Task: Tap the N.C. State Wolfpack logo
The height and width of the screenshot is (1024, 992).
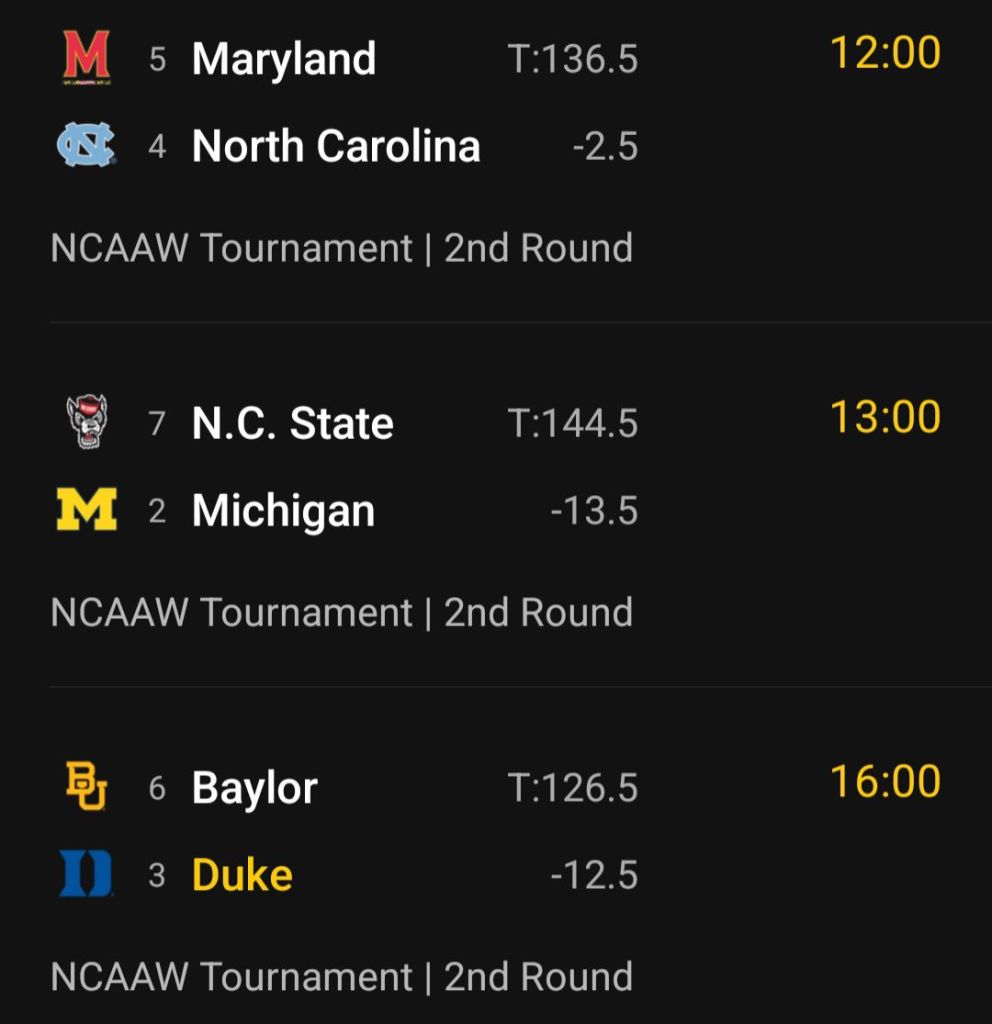Action: (86, 422)
